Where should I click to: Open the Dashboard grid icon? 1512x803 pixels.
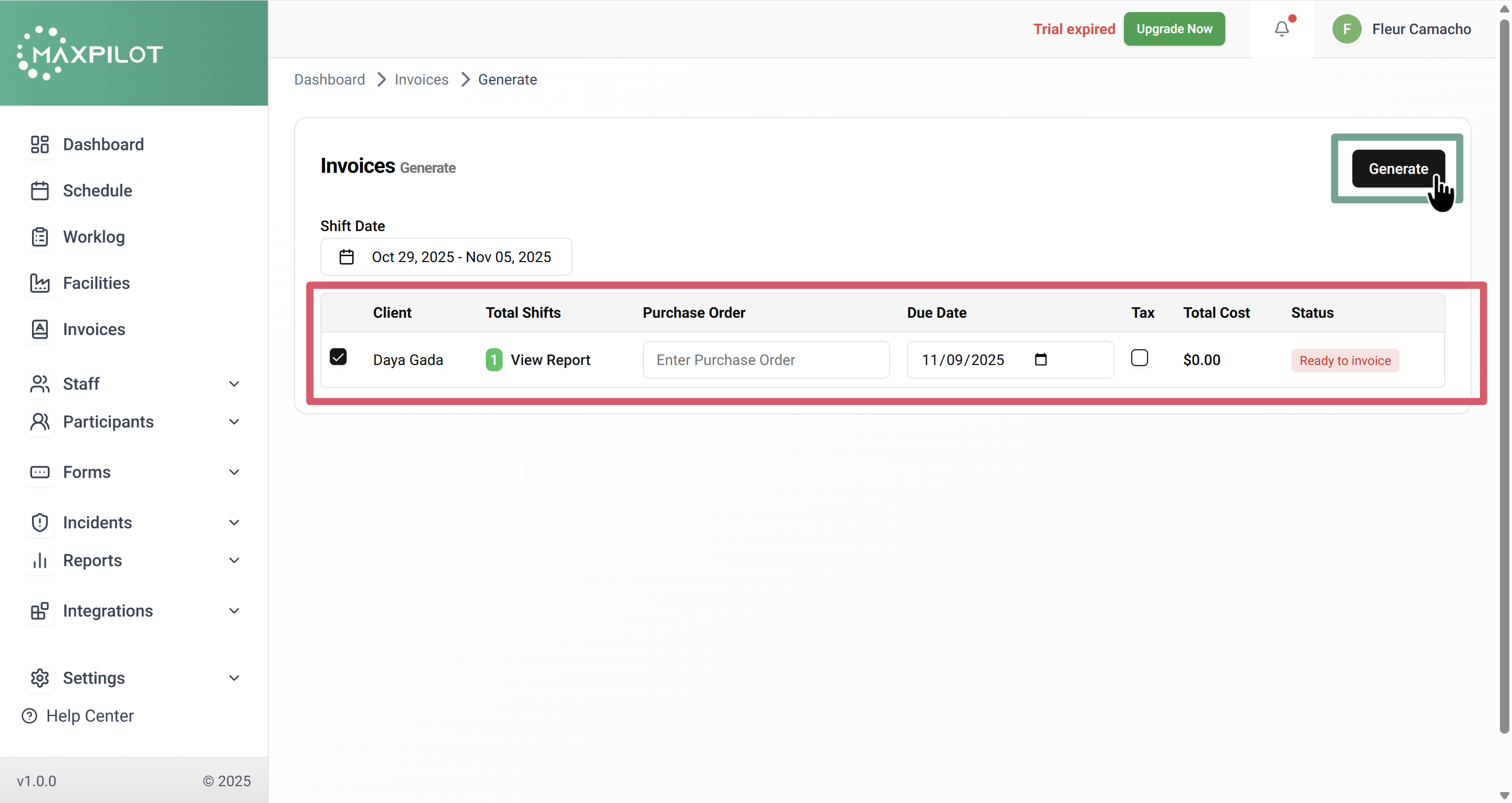click(x=39, y=144)
